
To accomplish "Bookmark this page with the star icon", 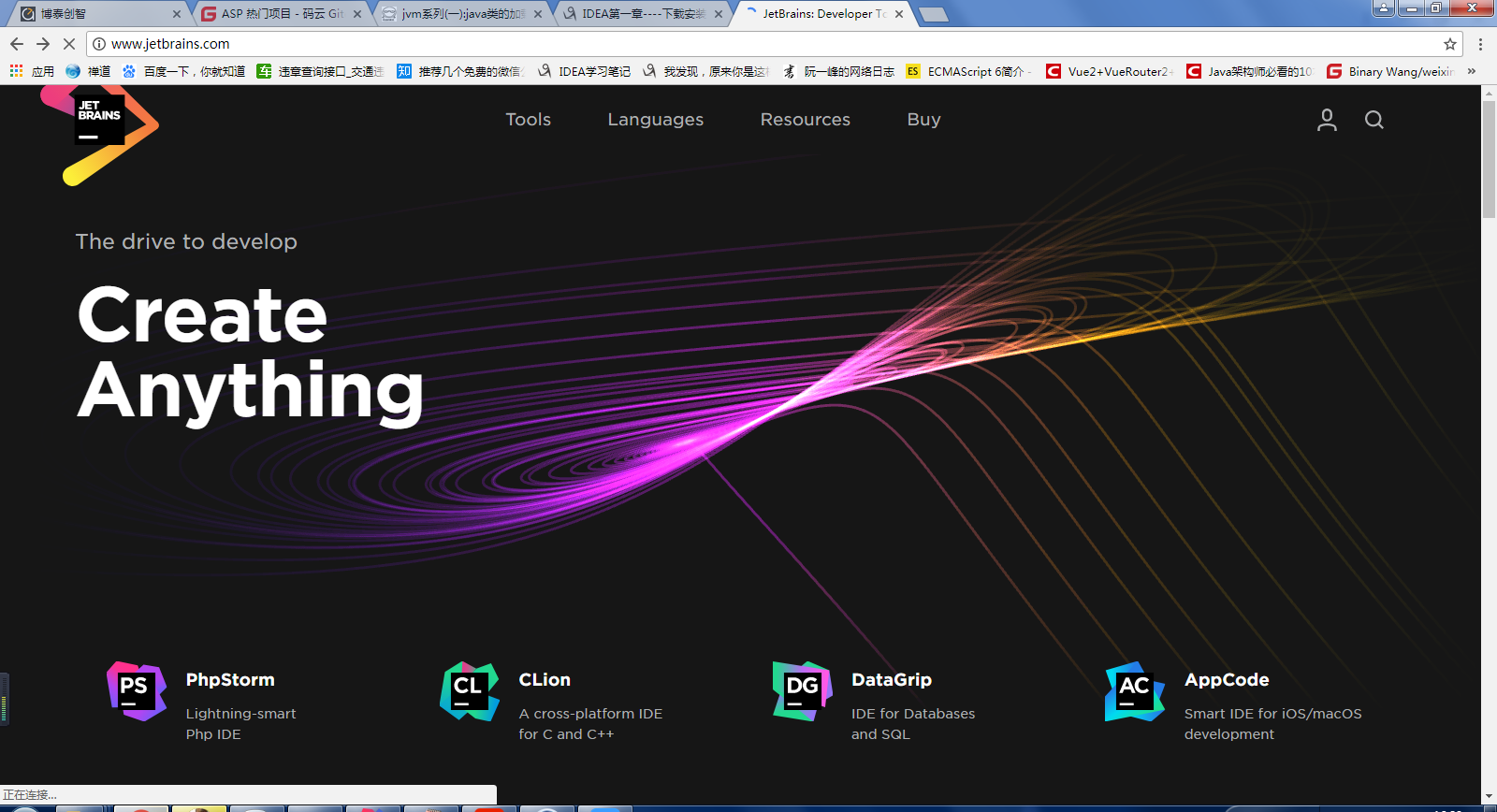I will 1450,44.
